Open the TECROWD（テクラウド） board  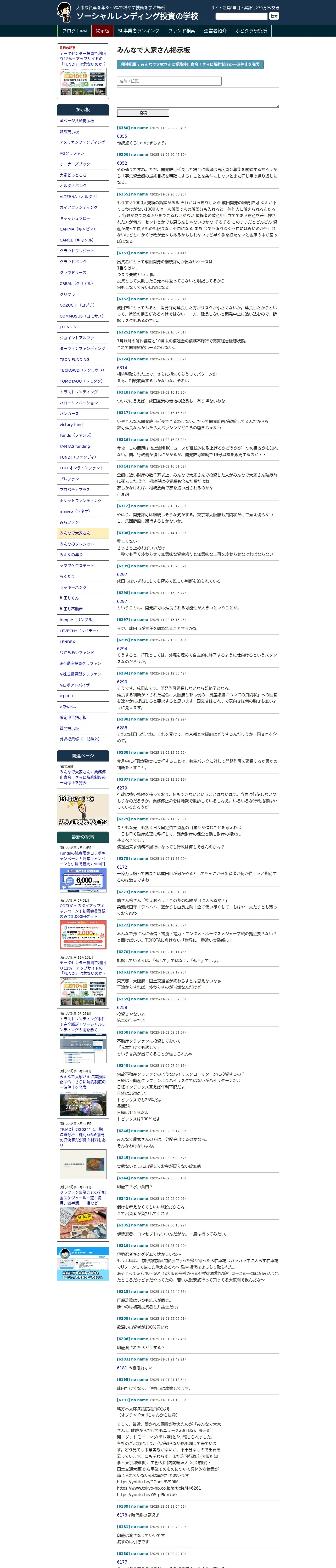[83, 370]
